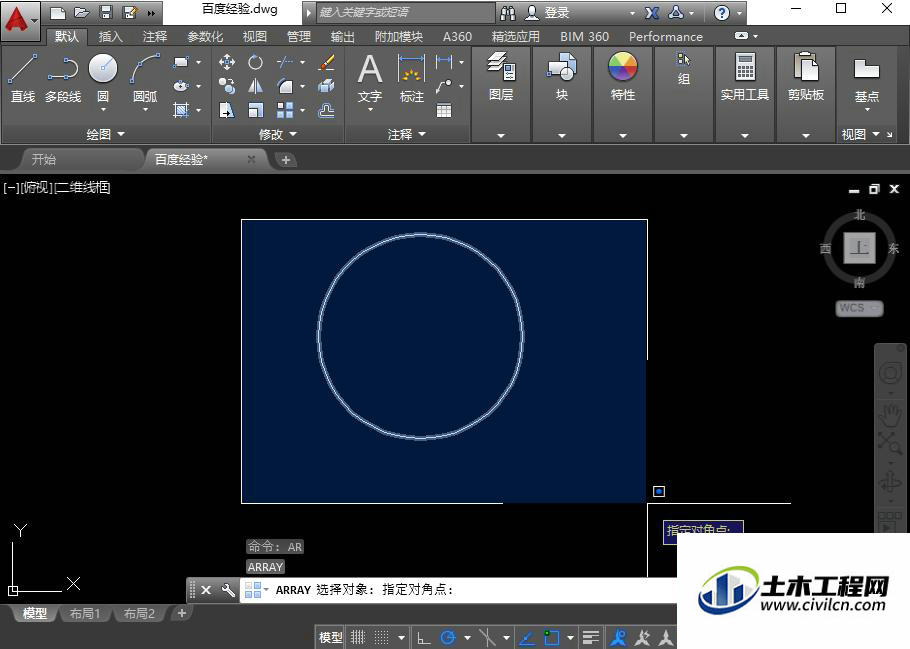910x649 pixels.
Task: Click the Stretch tool icon
Action: click(x=227, y=110)
